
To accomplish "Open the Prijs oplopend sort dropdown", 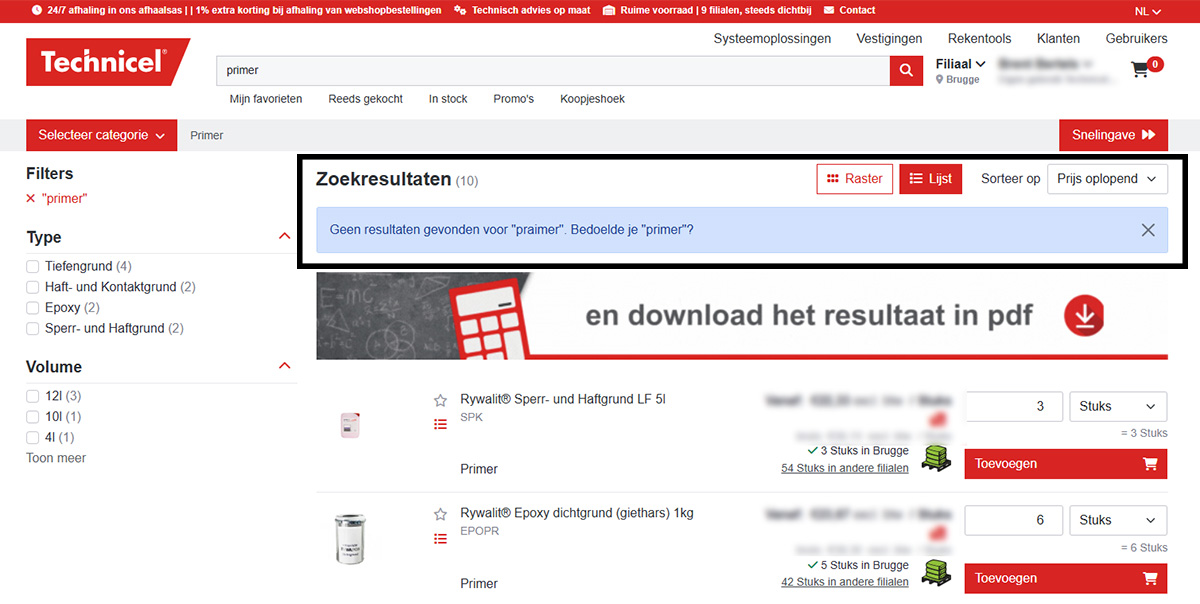I will coord(1107,179).
